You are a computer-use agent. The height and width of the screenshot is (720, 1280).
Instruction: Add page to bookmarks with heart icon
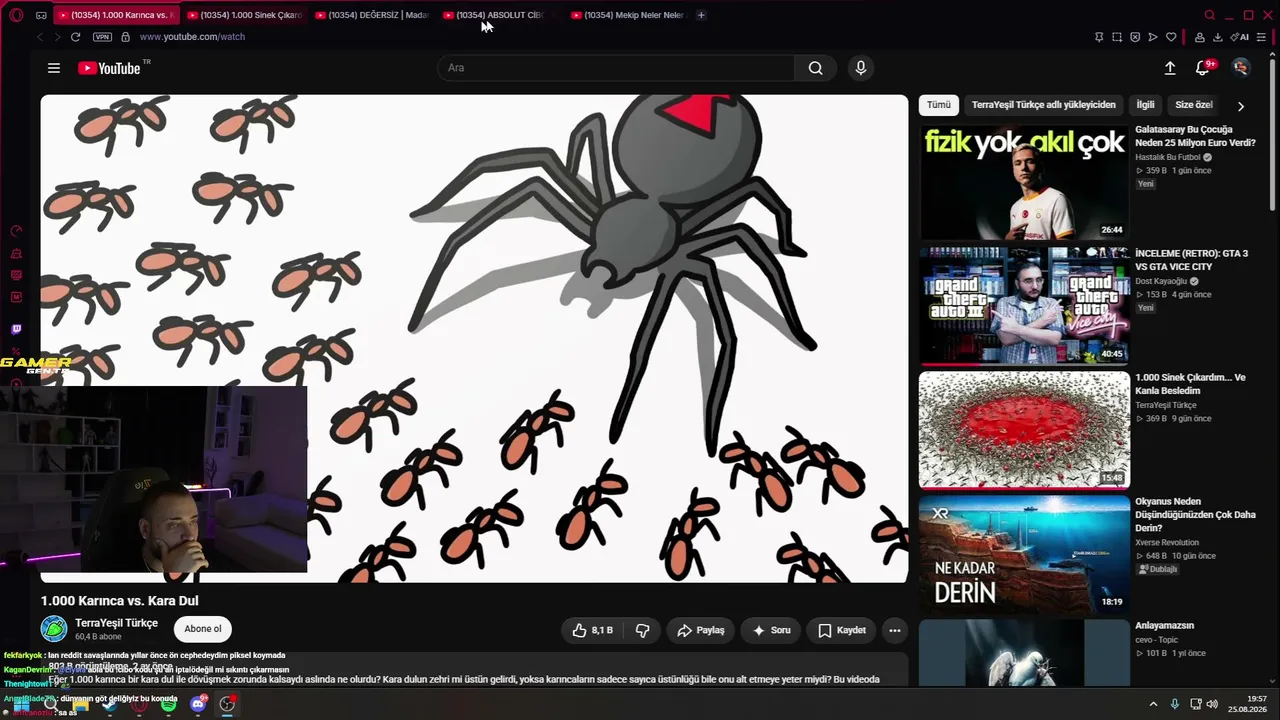coord(1171,37)
